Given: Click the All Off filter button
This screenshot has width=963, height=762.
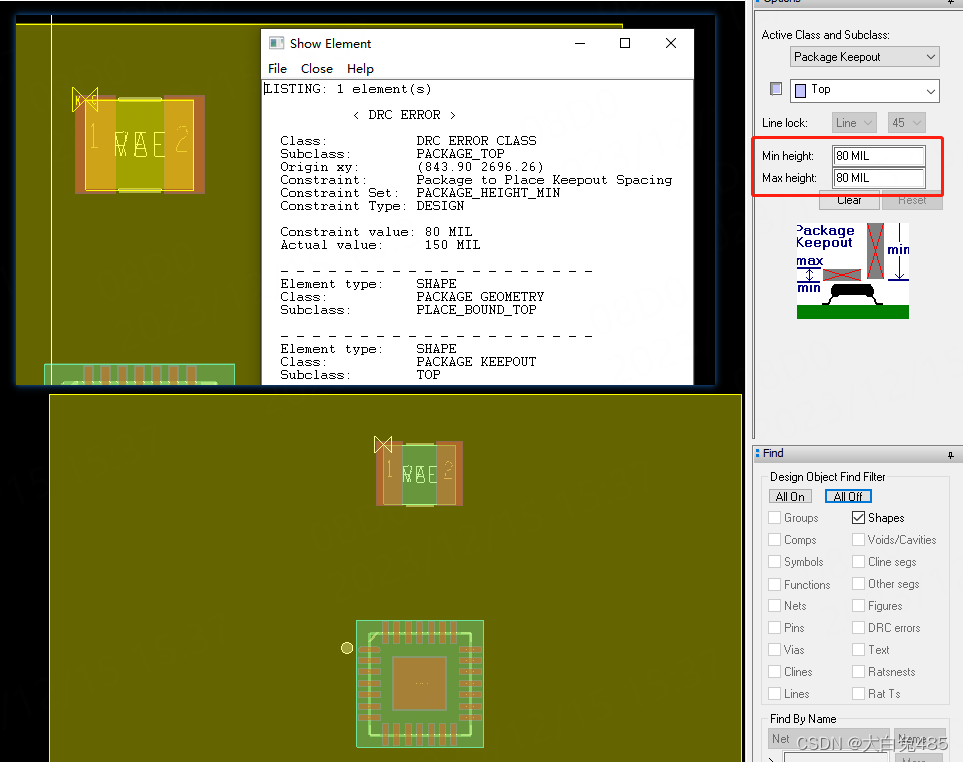Looking at the screenshot, I should [847, 496].
